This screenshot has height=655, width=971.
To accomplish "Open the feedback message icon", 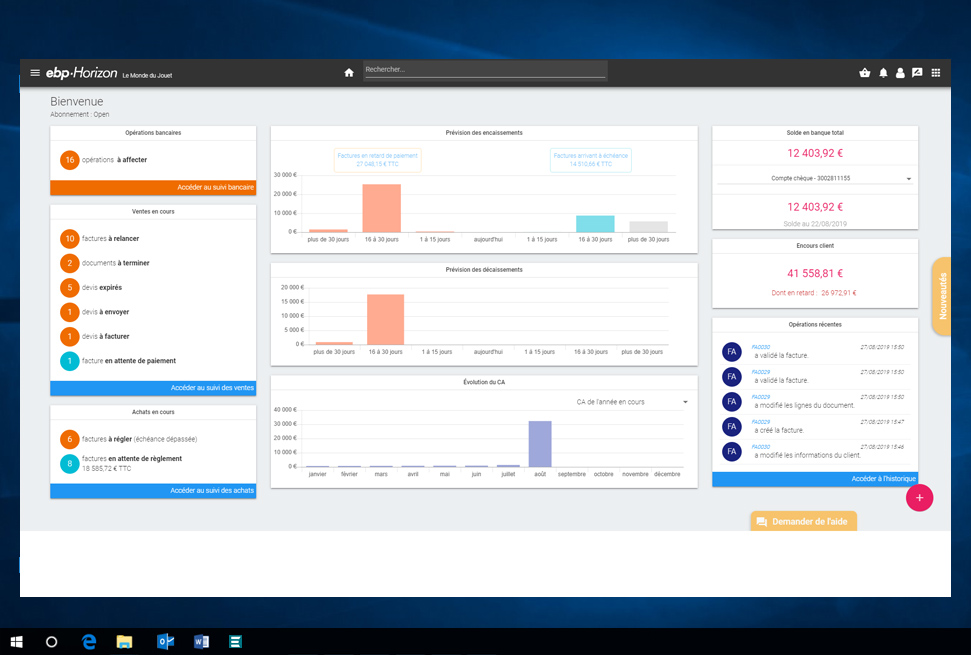I will 917,72.
